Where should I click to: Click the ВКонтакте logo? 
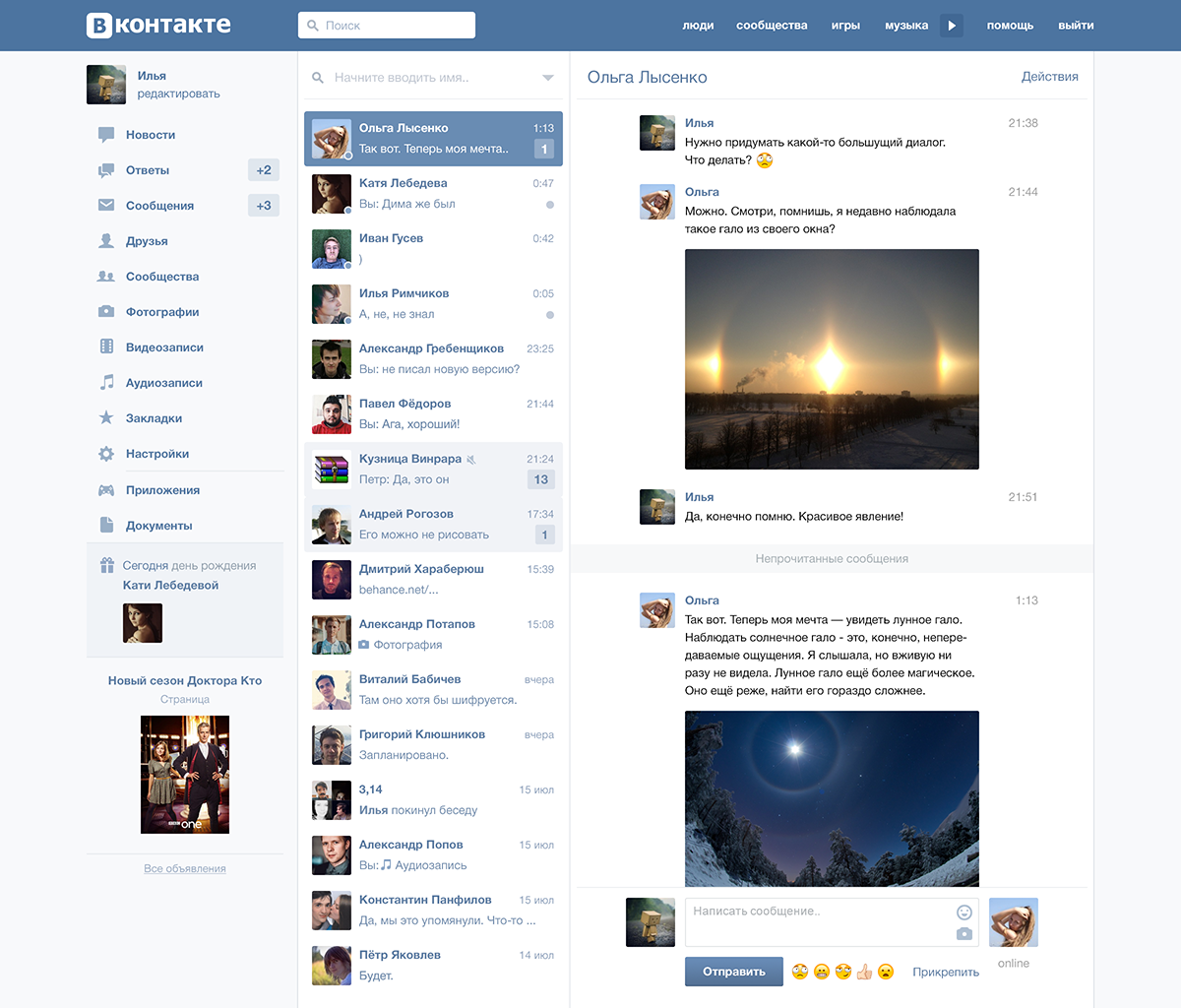[x=158, y=26]
